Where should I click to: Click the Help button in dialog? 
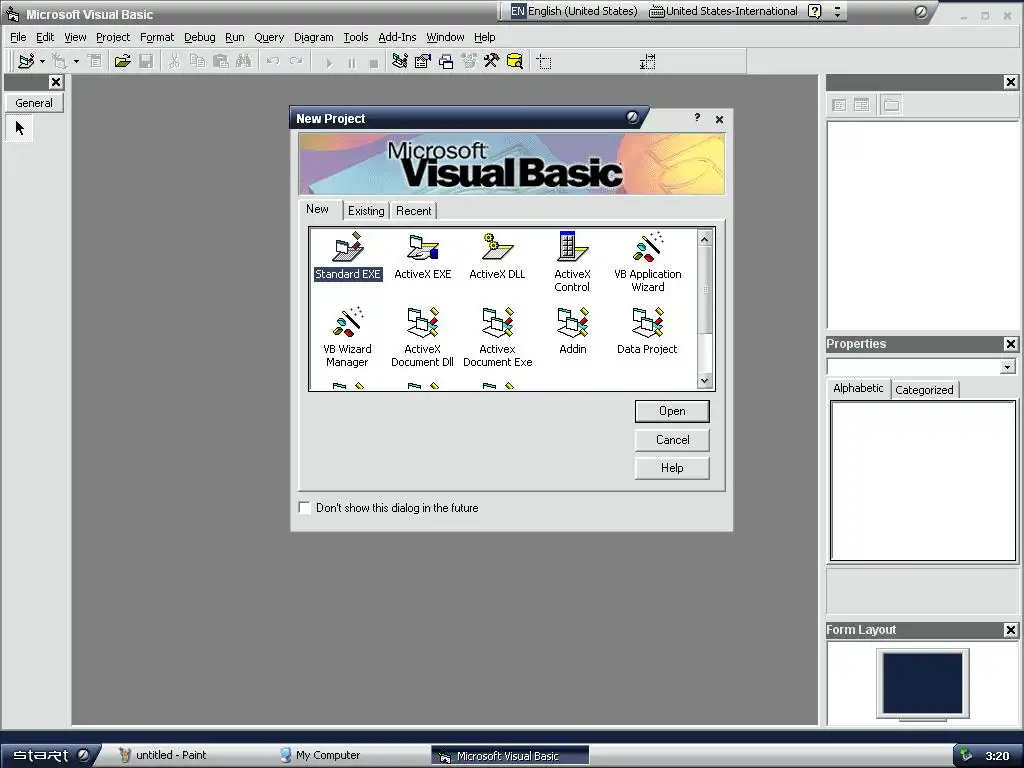(x=672, y=468)
